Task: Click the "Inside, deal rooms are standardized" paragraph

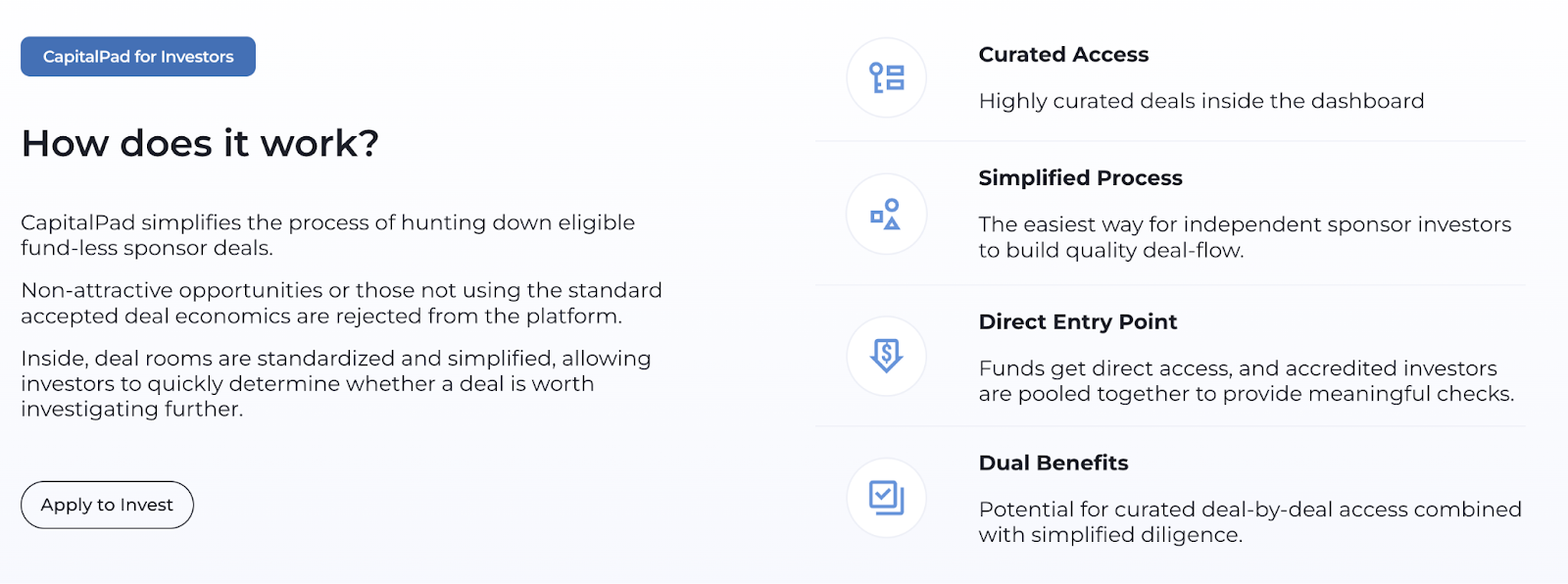Action: [x=335, y=383]
